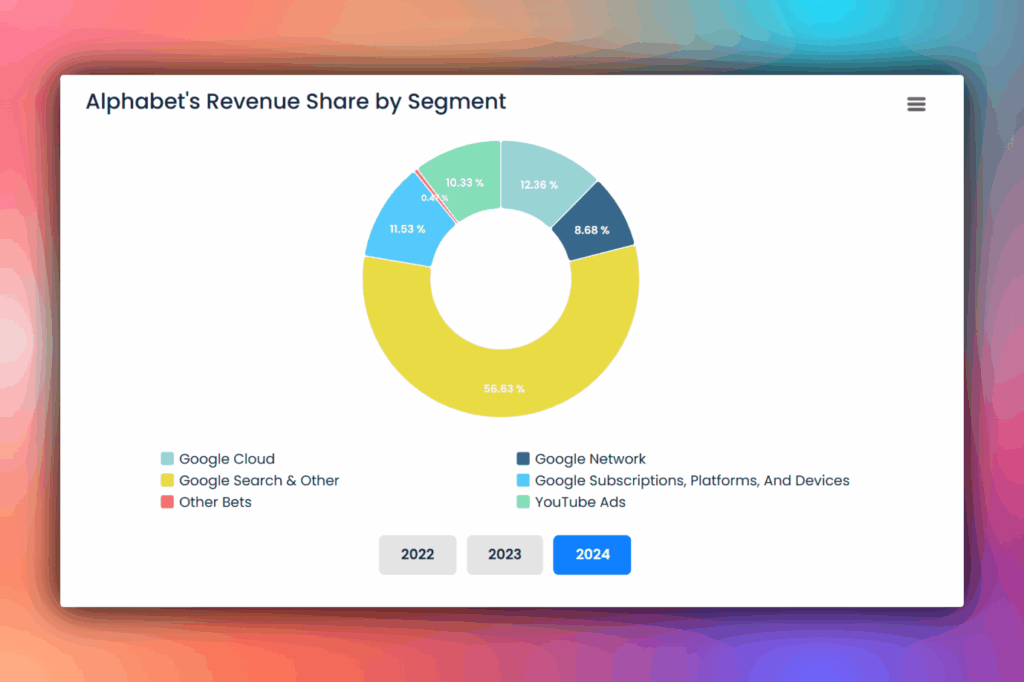Switch to the 2023 view
The image size is (1024, 682).
[504, 554]
